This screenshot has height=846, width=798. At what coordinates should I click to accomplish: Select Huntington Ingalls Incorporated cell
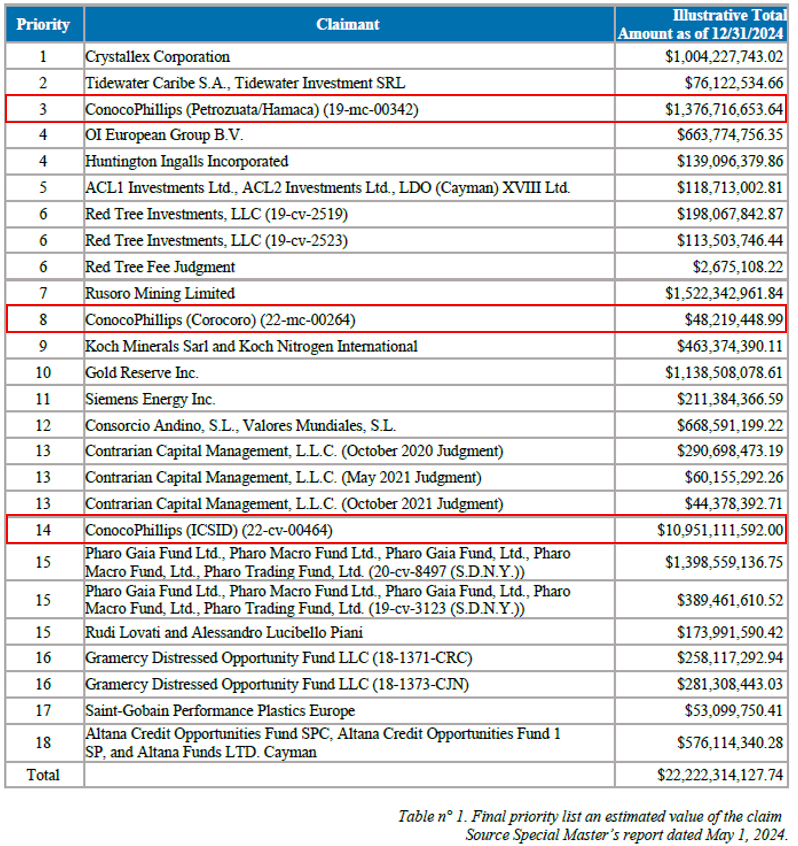tap(349, 161)
